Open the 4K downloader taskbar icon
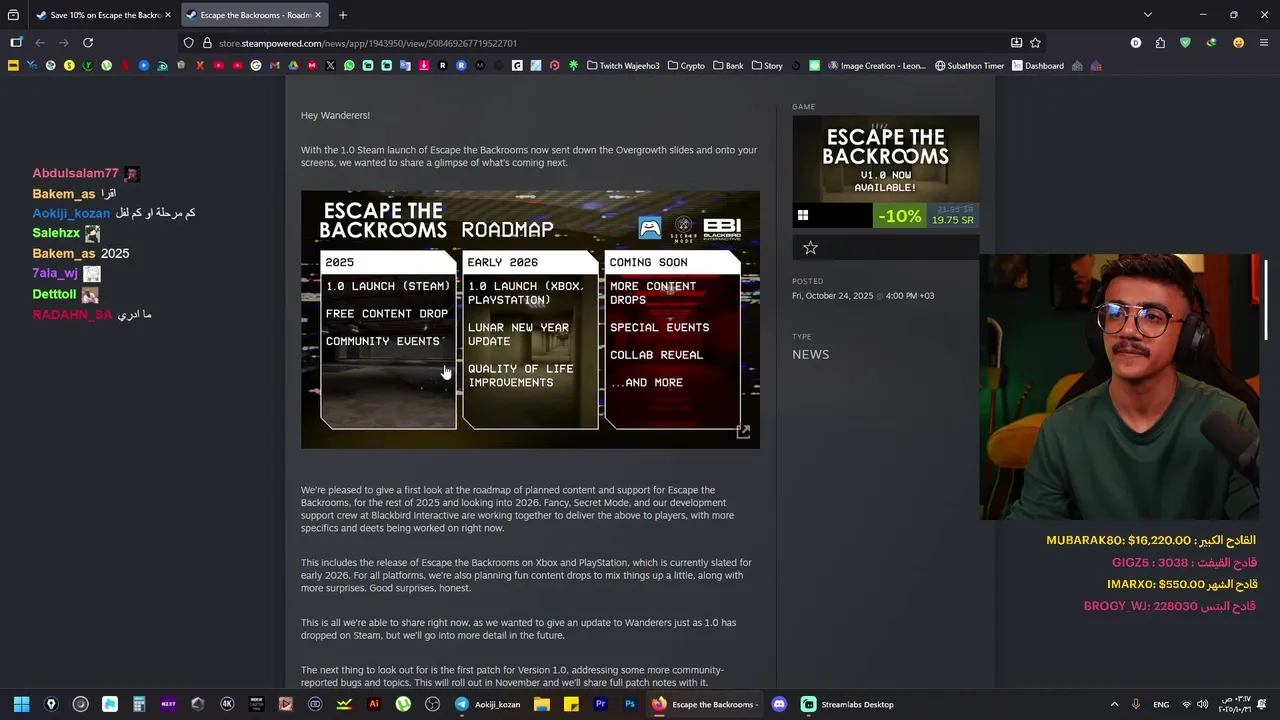Screen dimensions: 1280x720 (x=227, y=704)
